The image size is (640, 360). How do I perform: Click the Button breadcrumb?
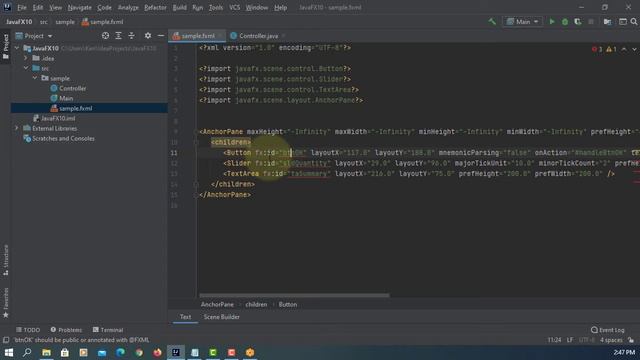288,304
